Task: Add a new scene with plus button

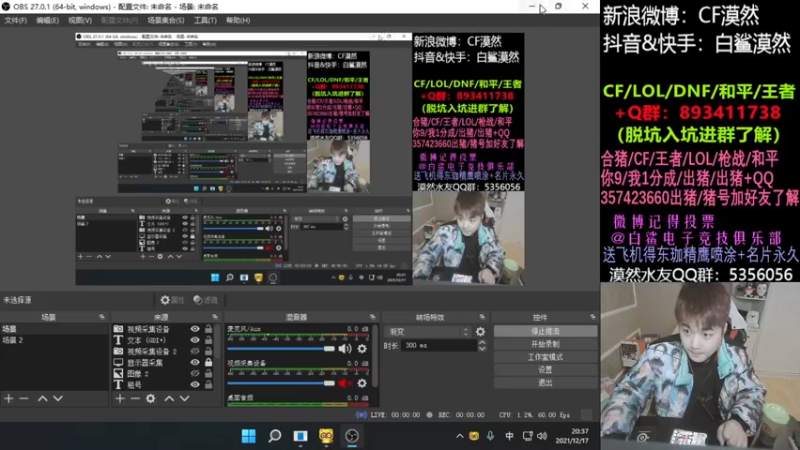Action: point(9,398)
